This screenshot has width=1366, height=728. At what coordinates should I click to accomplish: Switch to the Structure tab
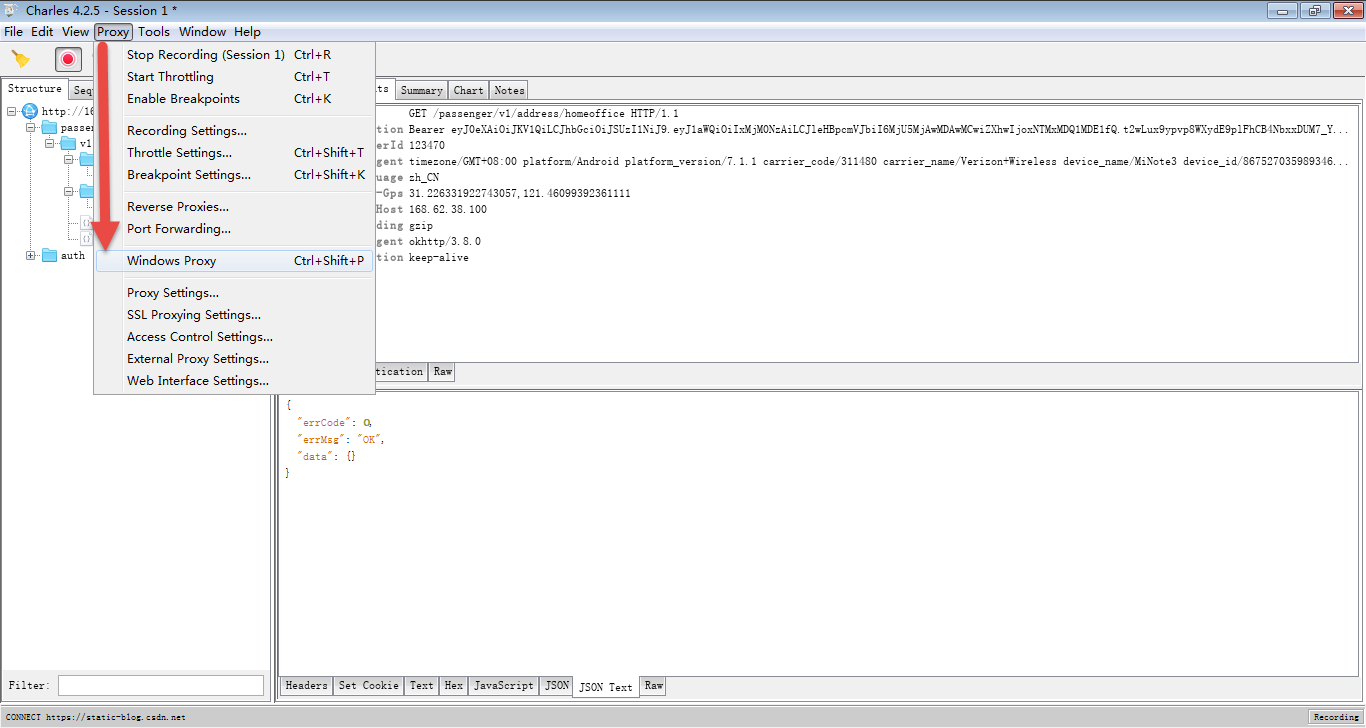(x=35, y=89)
